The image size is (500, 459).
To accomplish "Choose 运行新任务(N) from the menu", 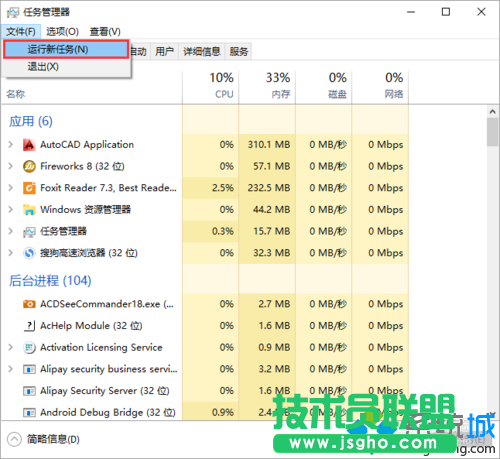I will (x=66, y=50).
